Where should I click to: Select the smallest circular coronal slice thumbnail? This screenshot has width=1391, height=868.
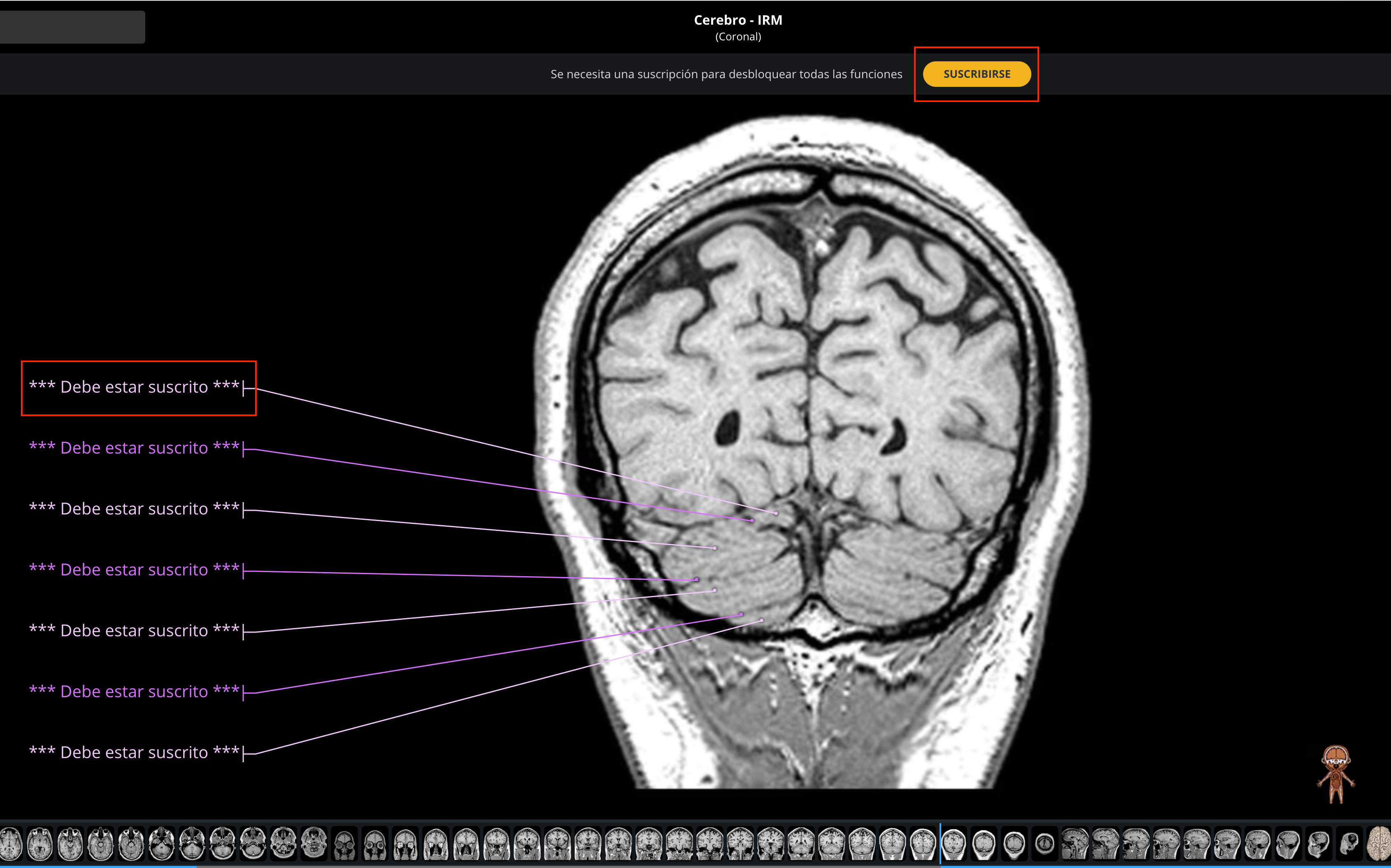(x=1044, y=844)
